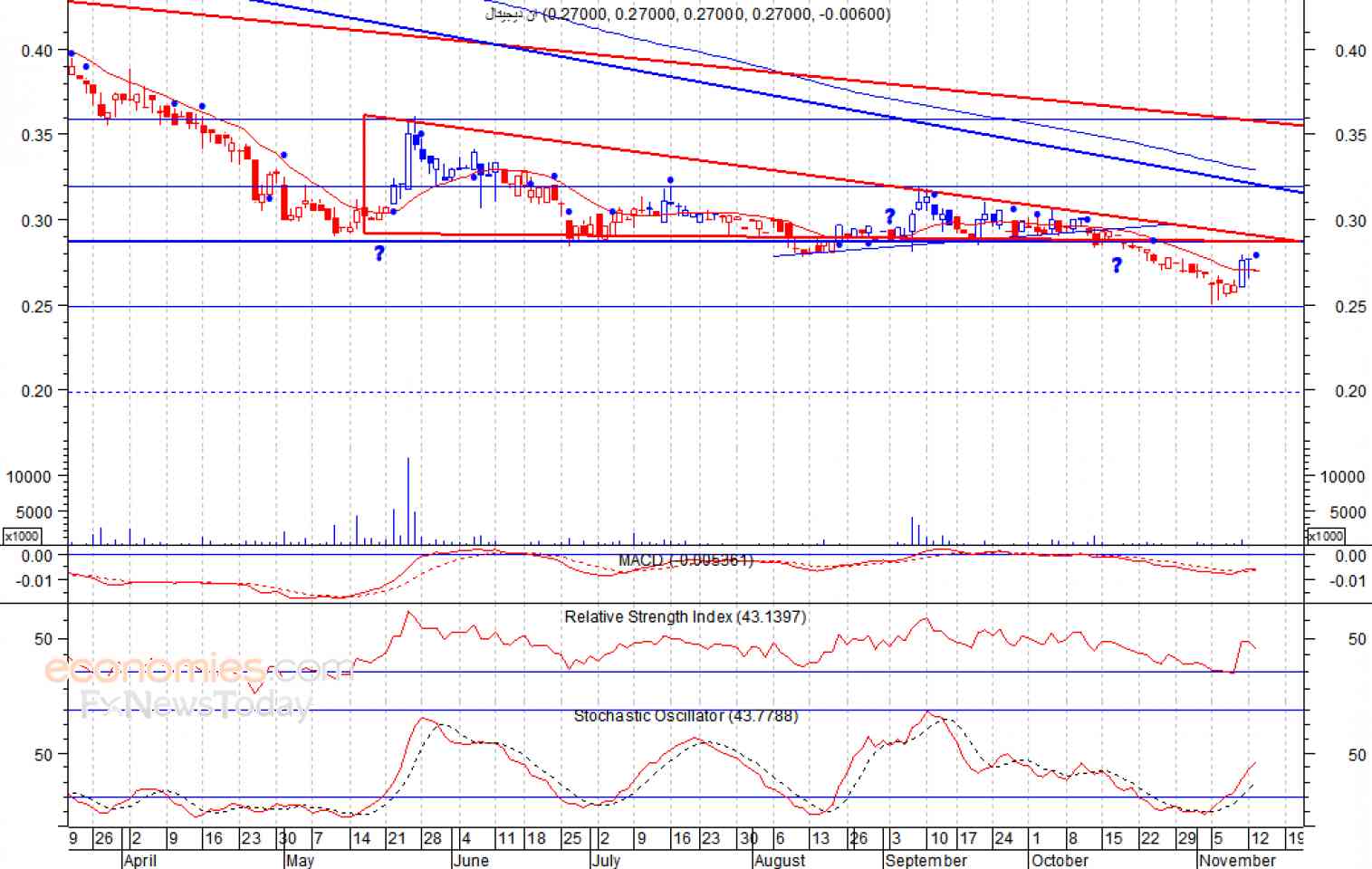Select the September month label

pyautogui.click(x=926, y=860)
